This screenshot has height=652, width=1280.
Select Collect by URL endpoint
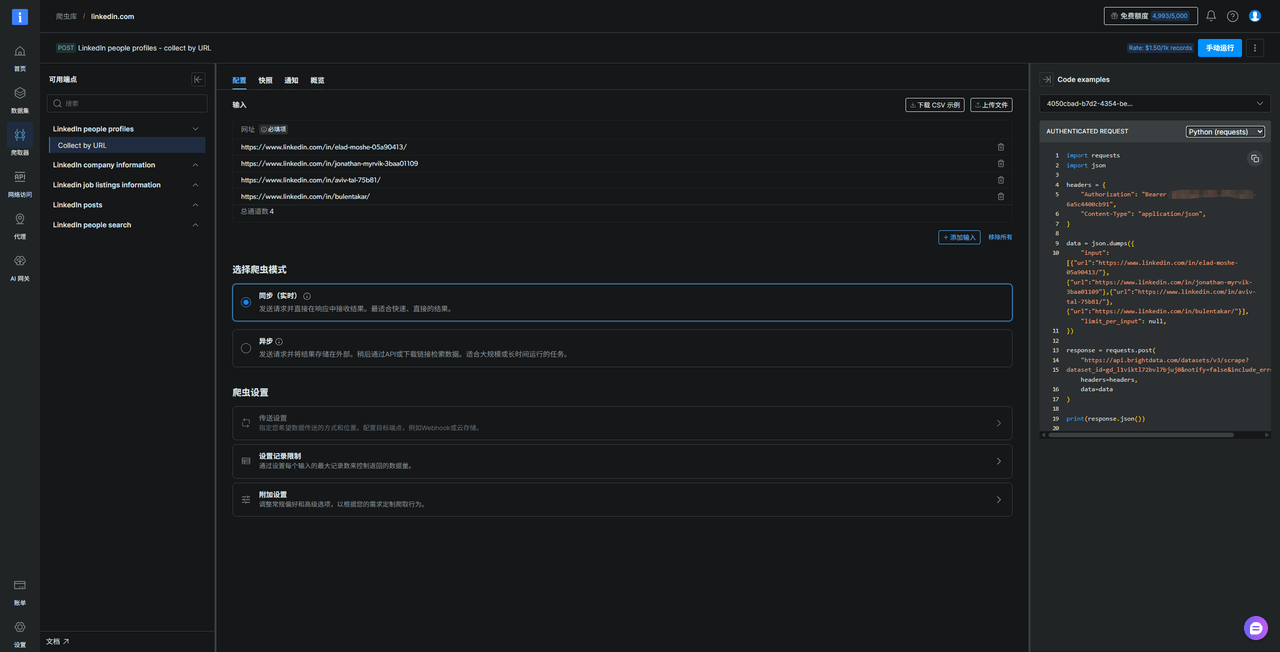[127, 145]
